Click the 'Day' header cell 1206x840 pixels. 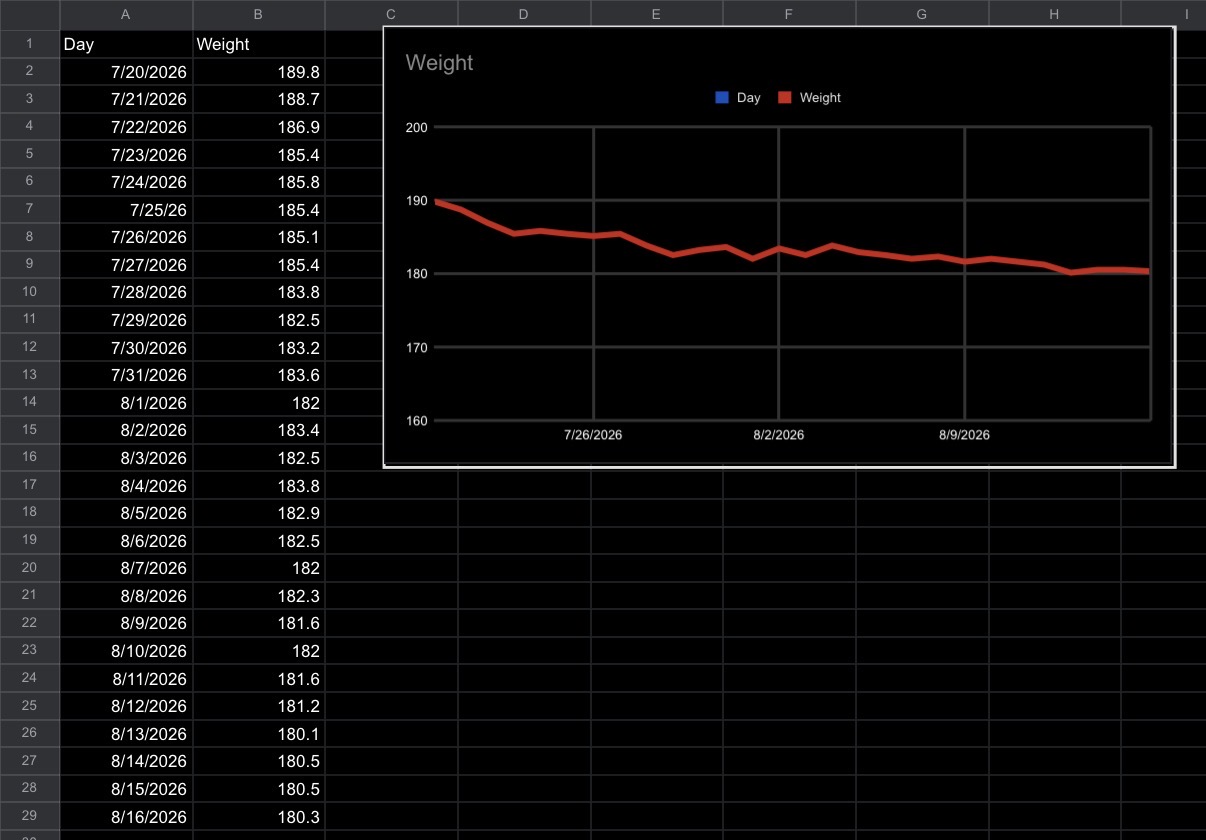[126, 44]
